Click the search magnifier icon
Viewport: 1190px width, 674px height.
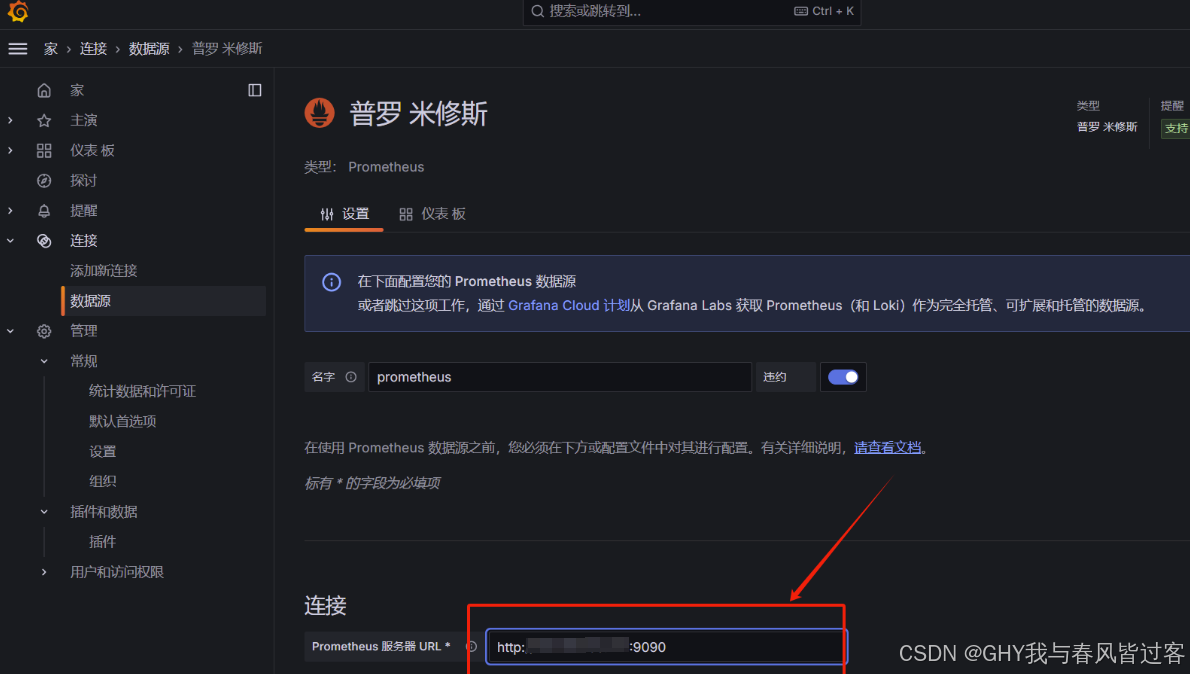pyautogui.click(x=537, y=11)
